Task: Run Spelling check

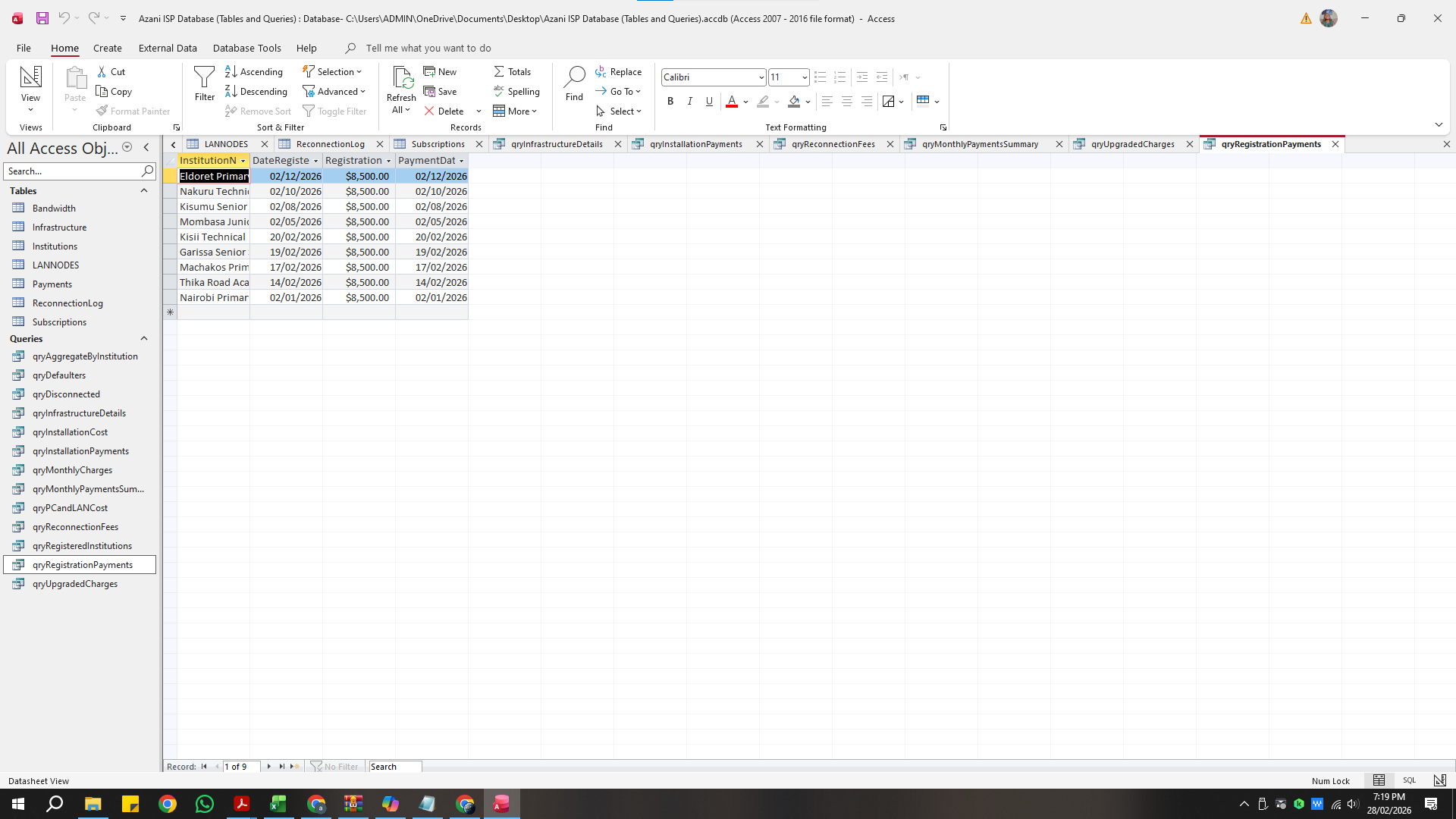Action: tap(516, 91)
